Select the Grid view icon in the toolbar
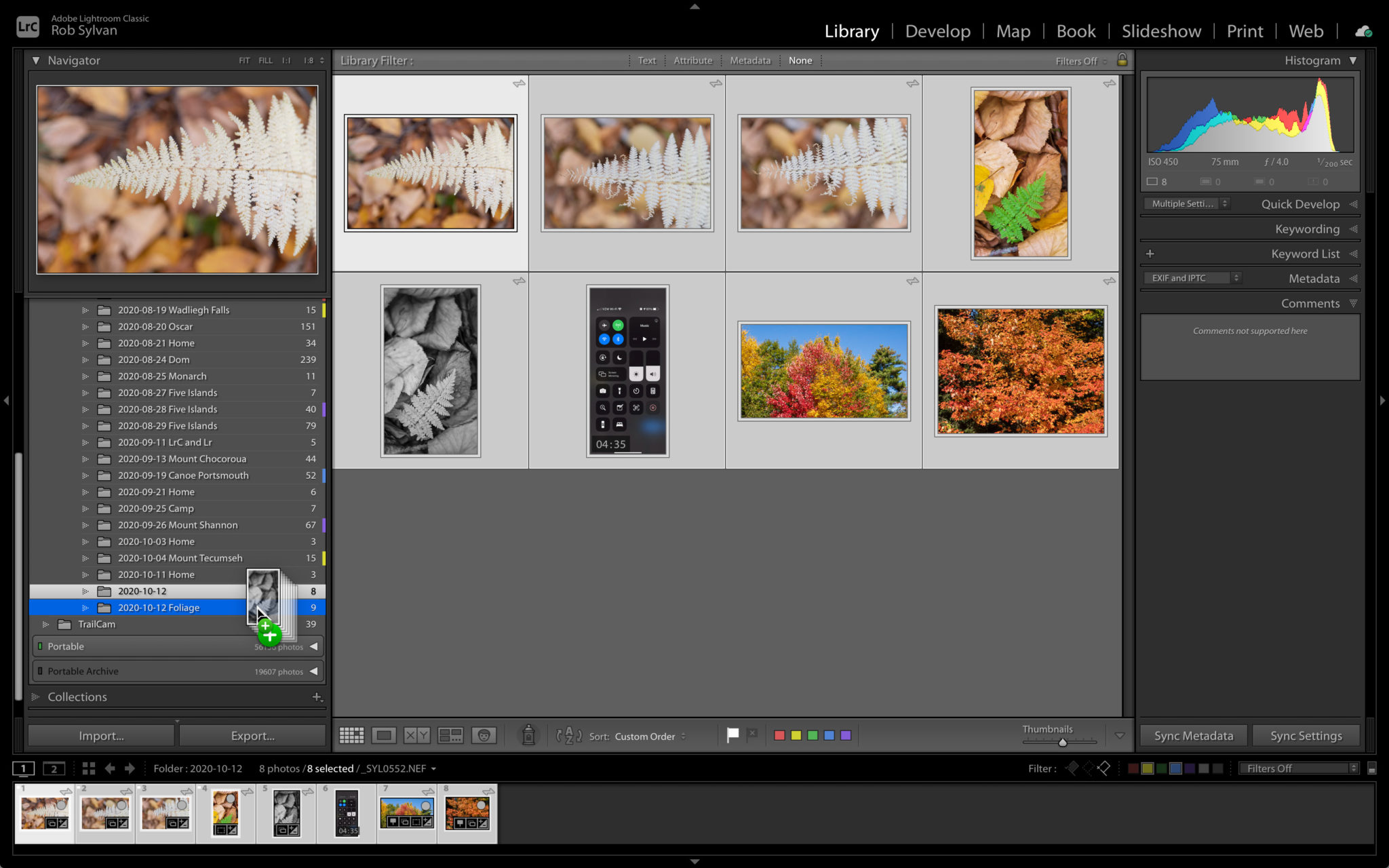The width and height of the screenshot is (1389, 868). (x=352, y=735)
